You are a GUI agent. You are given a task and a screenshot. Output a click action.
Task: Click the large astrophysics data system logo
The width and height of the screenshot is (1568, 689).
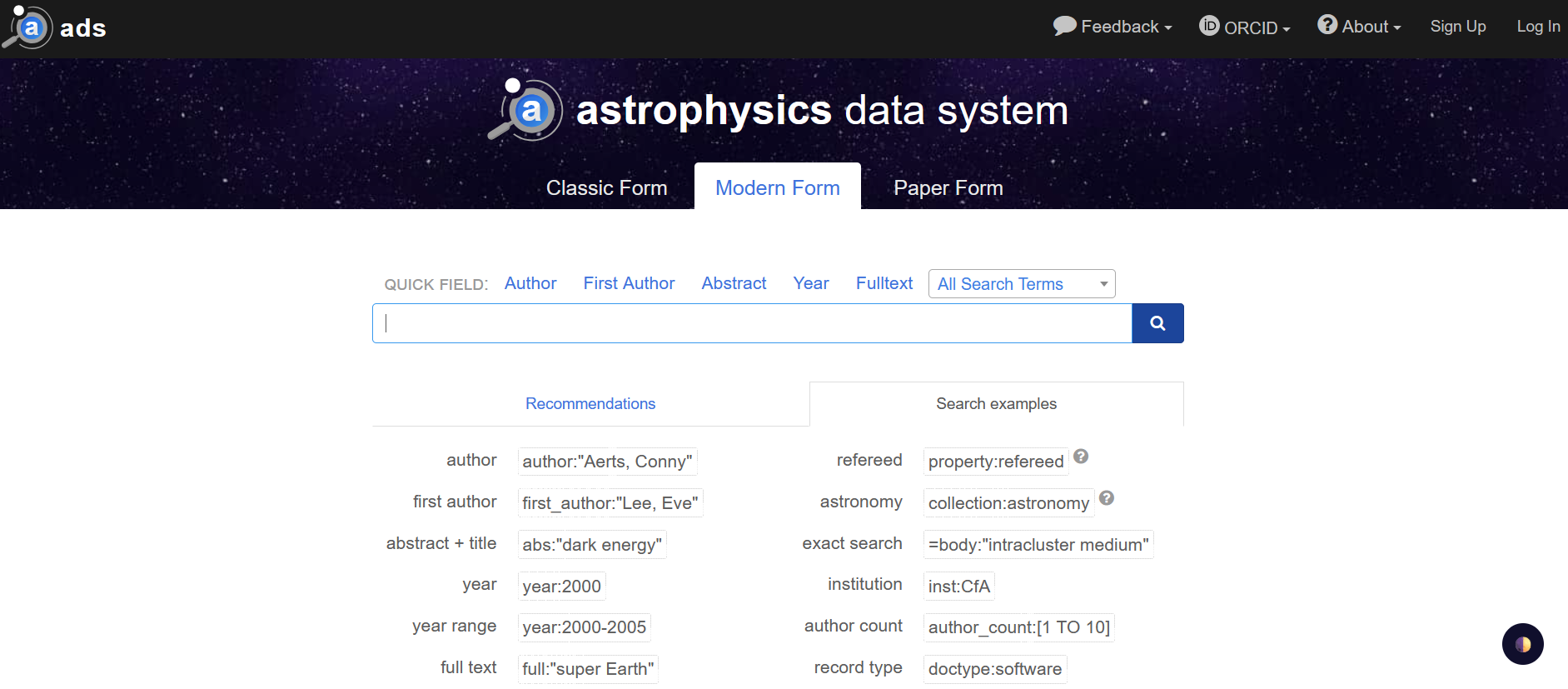(x=778, y=110)
